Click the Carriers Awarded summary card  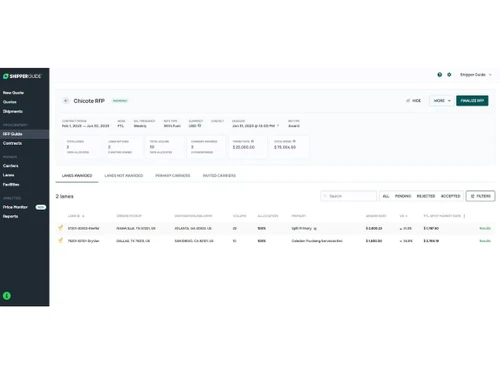(206, 147)
